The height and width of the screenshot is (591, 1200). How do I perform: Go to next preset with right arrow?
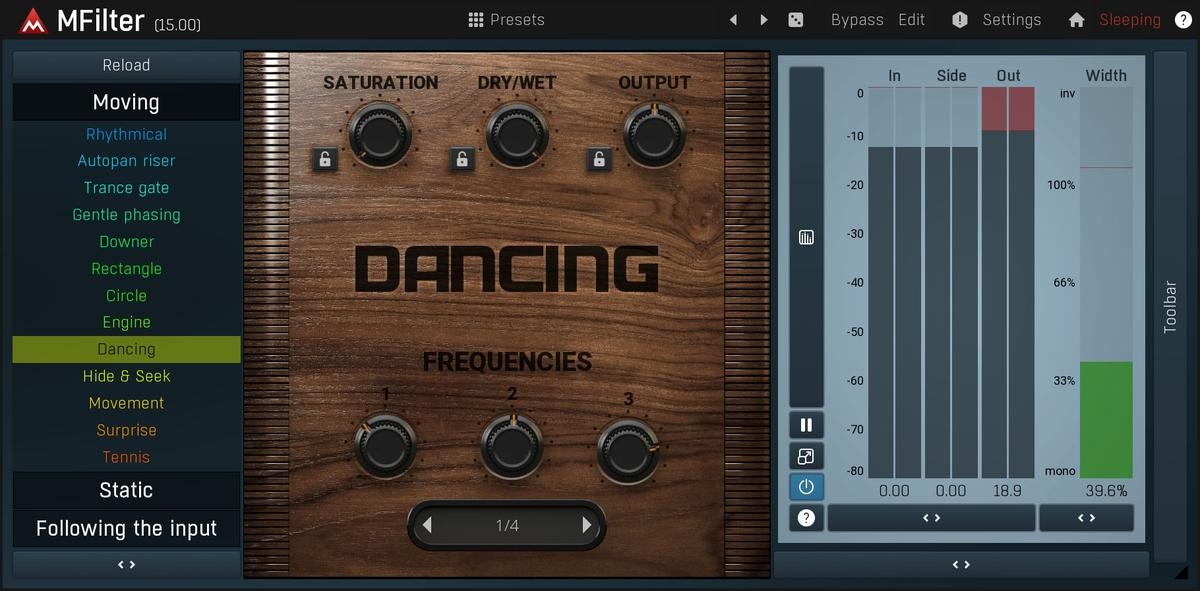click(x=764, y=20)
